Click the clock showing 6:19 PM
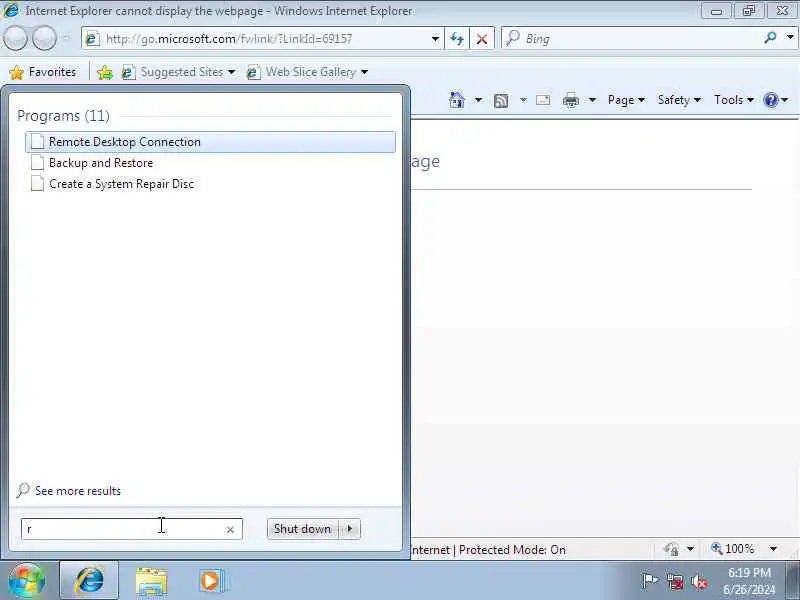Image resolution: width=800 pixels, height=600 pixels. pyautogui.click(x=748, y=581)
